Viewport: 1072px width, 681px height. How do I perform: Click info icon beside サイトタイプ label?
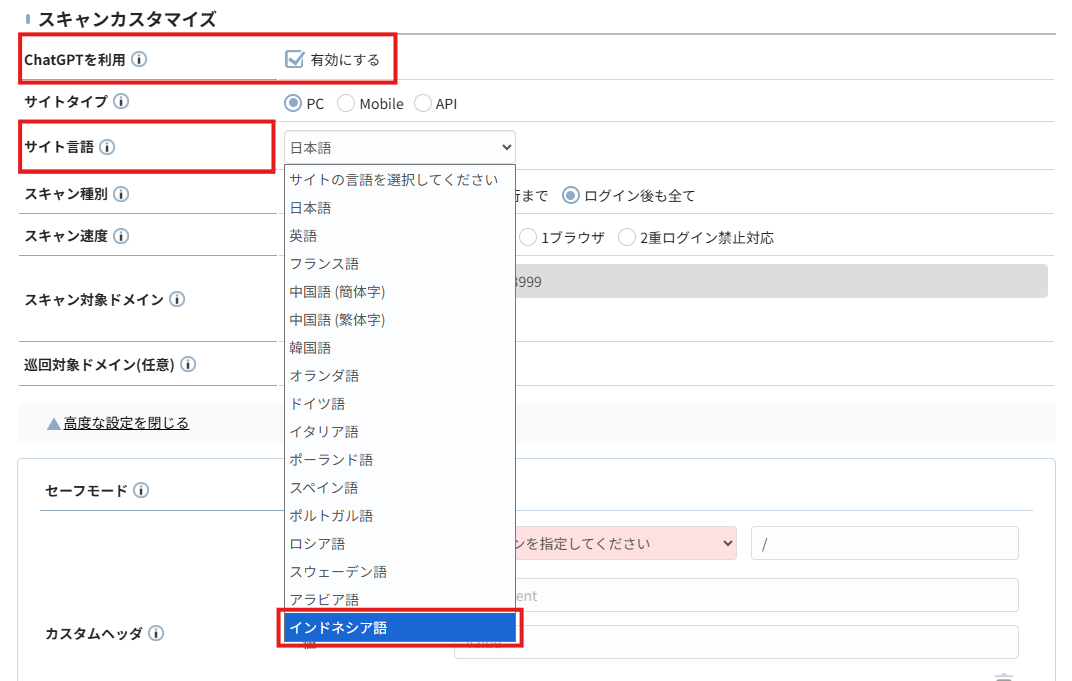(121, 102)
